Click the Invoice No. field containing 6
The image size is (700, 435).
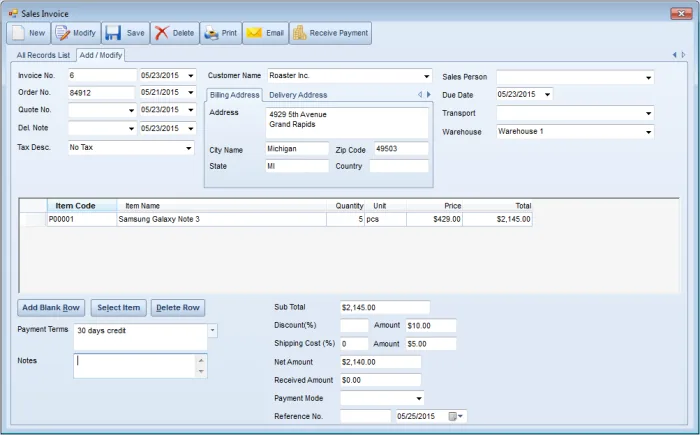coord(102,75)
